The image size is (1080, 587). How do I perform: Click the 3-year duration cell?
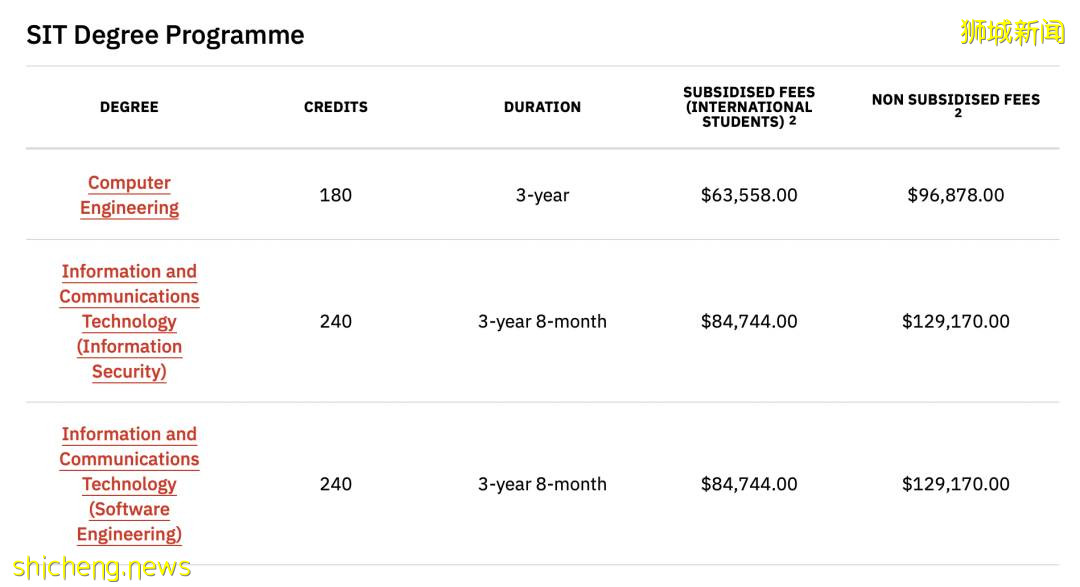(x=542, y=195)
